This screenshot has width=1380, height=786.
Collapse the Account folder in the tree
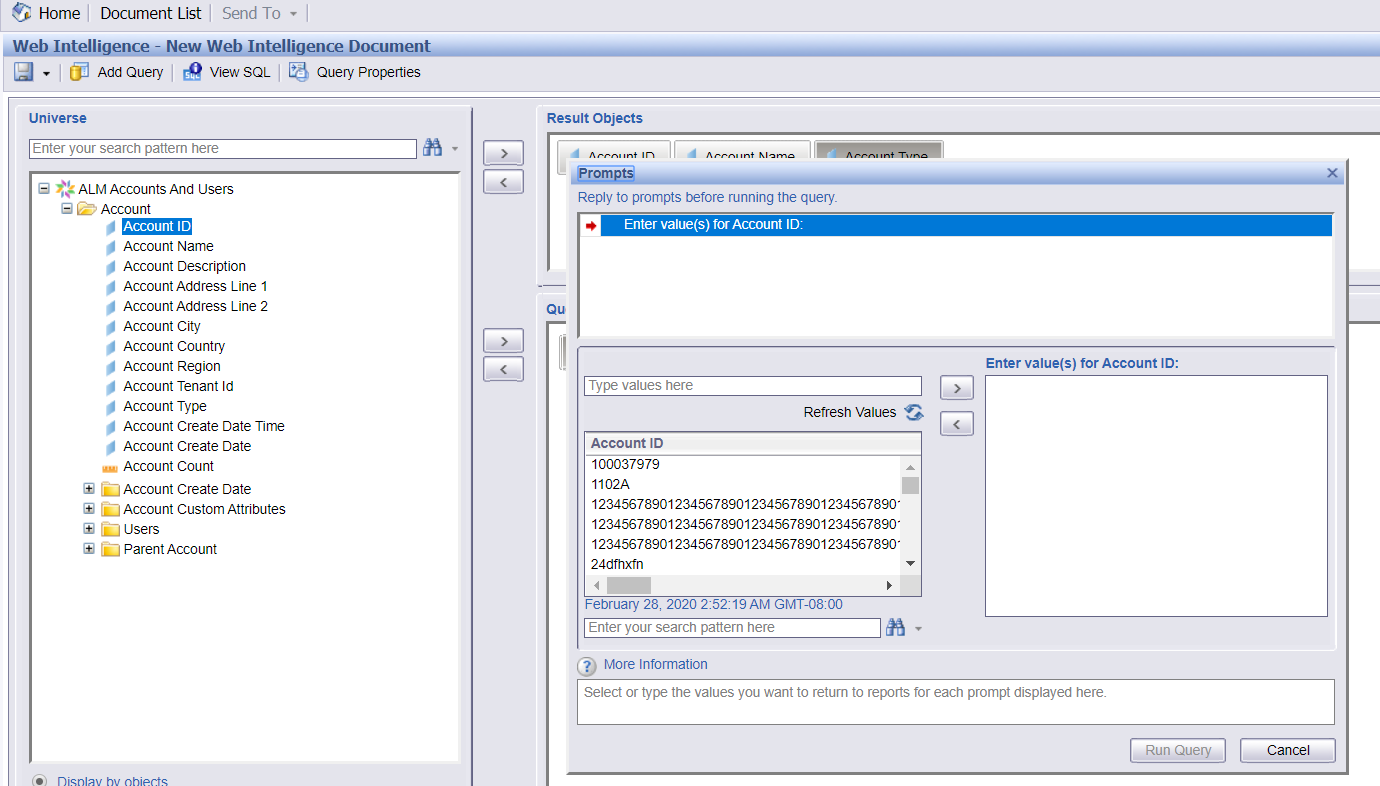click(x=67, y=208)
